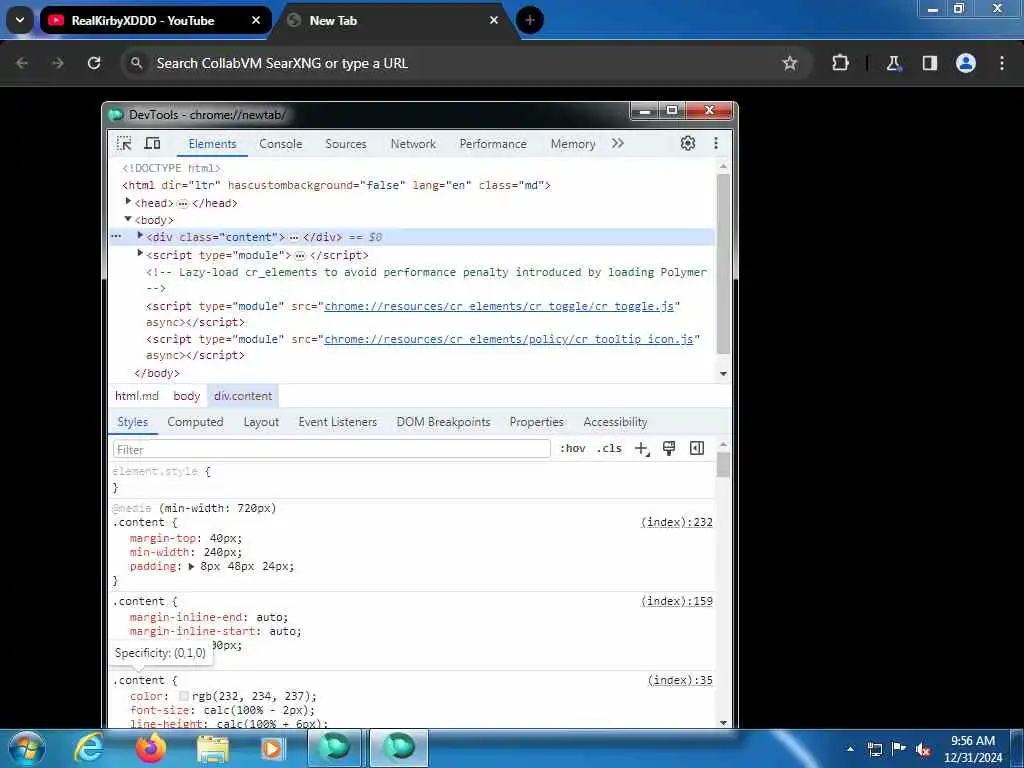The height and width of the screenshot is (768, 1024).
Task: Activate the inspect element picker icon
Action: (124, 144)
